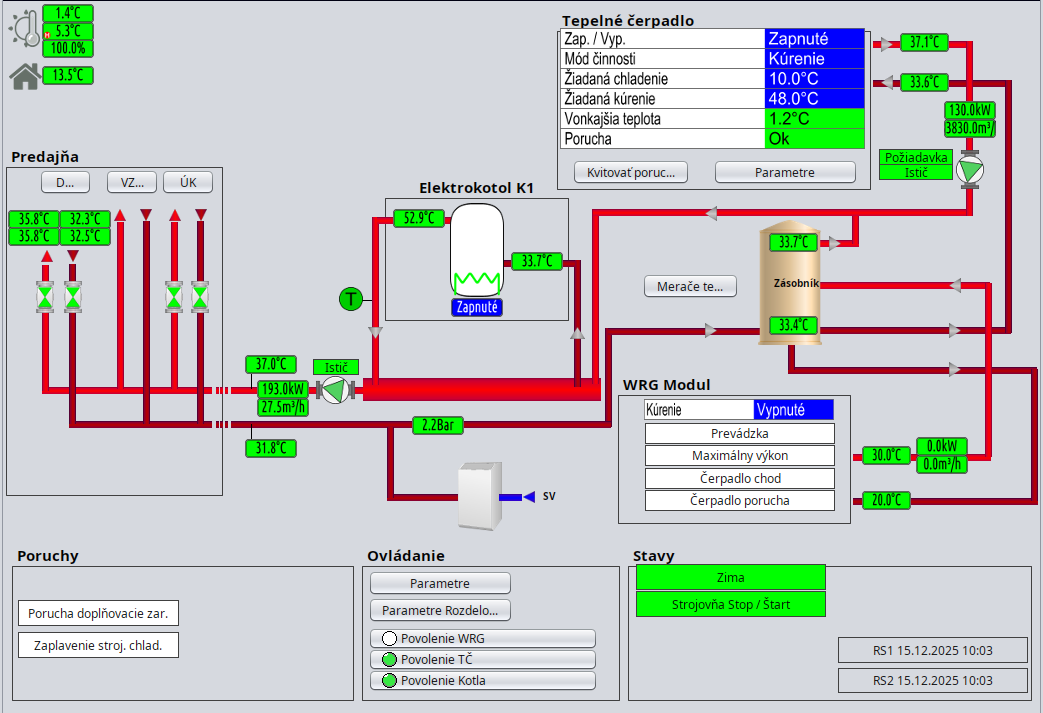Screen dimensions: 1043x713
Task: Click the water refill unit next to SV
Action: [477, 497]
